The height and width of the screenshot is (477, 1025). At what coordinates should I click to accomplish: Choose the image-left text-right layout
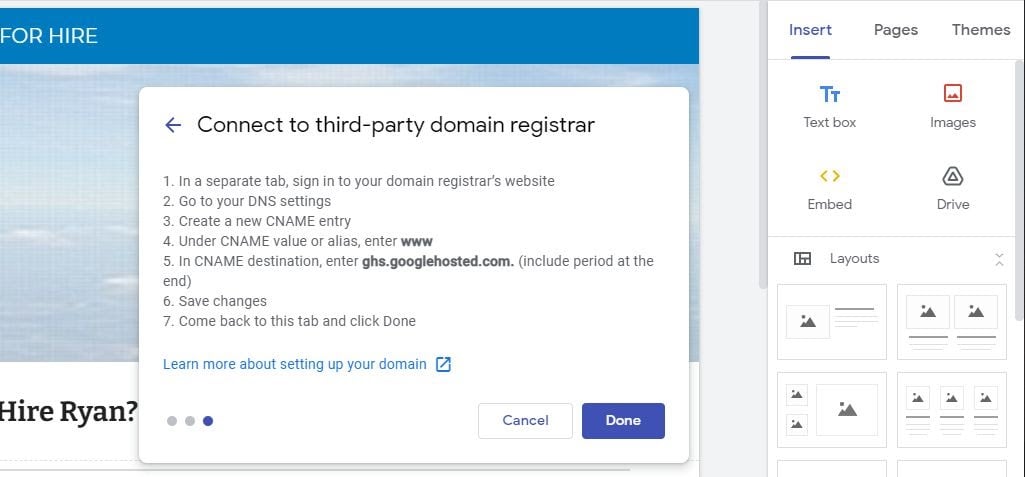point(832,321)
